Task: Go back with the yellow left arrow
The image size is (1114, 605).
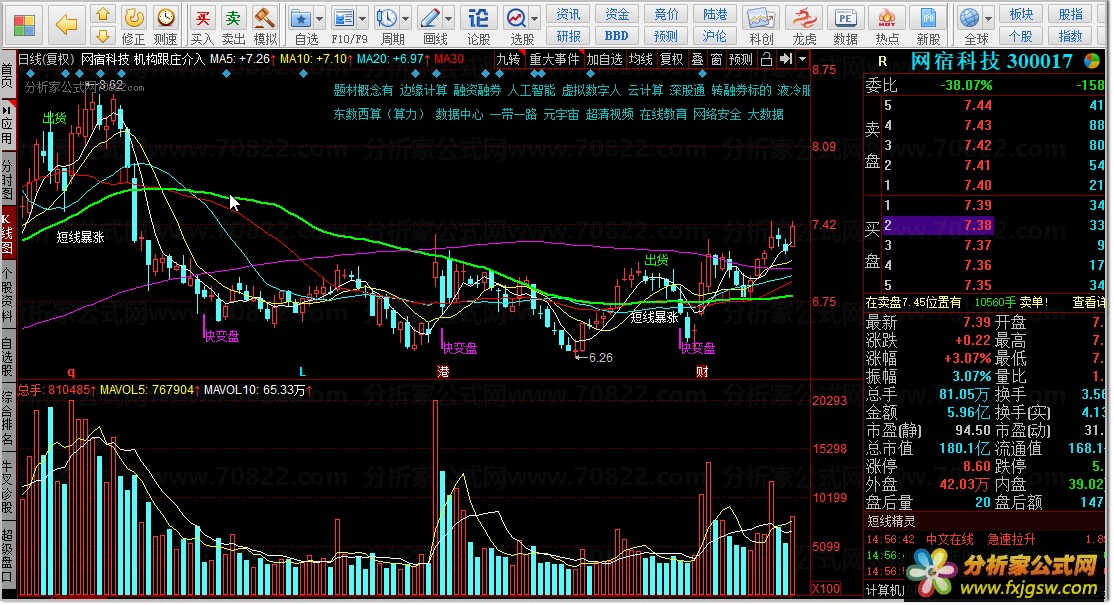Action: coord(66,25)
